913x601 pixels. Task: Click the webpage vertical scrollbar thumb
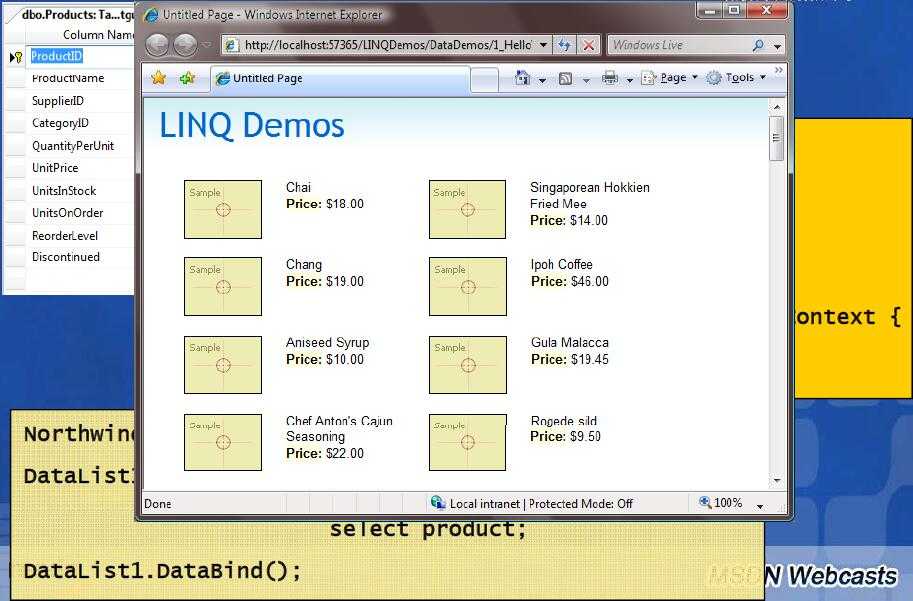pyautogui.click(x=776, y=138)
